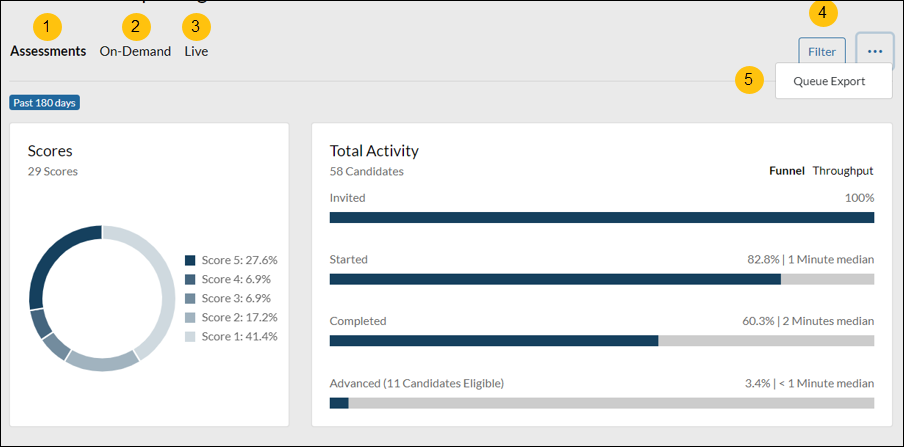Choose Queue Export from the menu
This screenshot has height=447, width=904.
click(x=829, y=82)
